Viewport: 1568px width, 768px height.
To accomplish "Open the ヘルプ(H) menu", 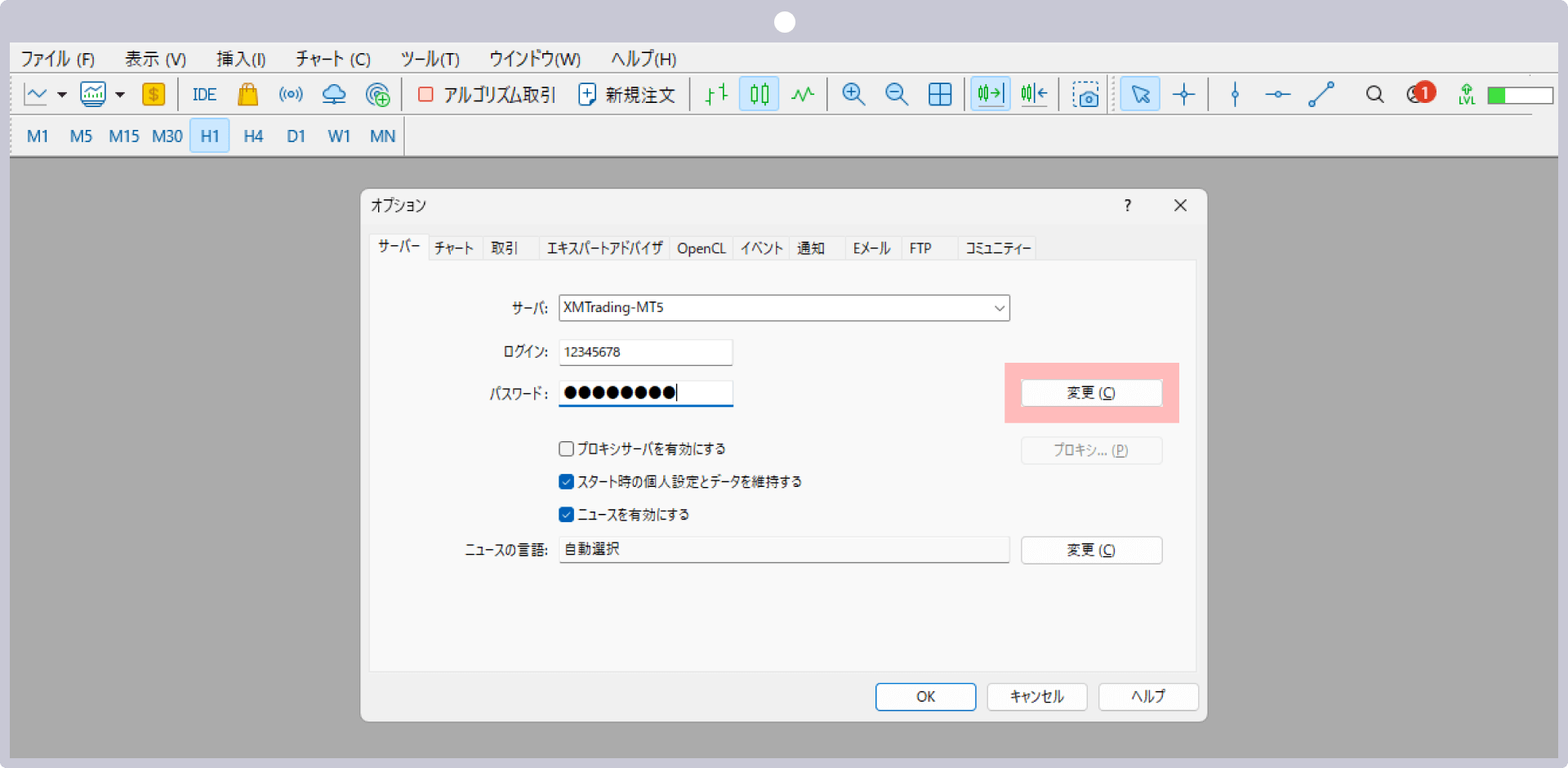I will point(644,59).
